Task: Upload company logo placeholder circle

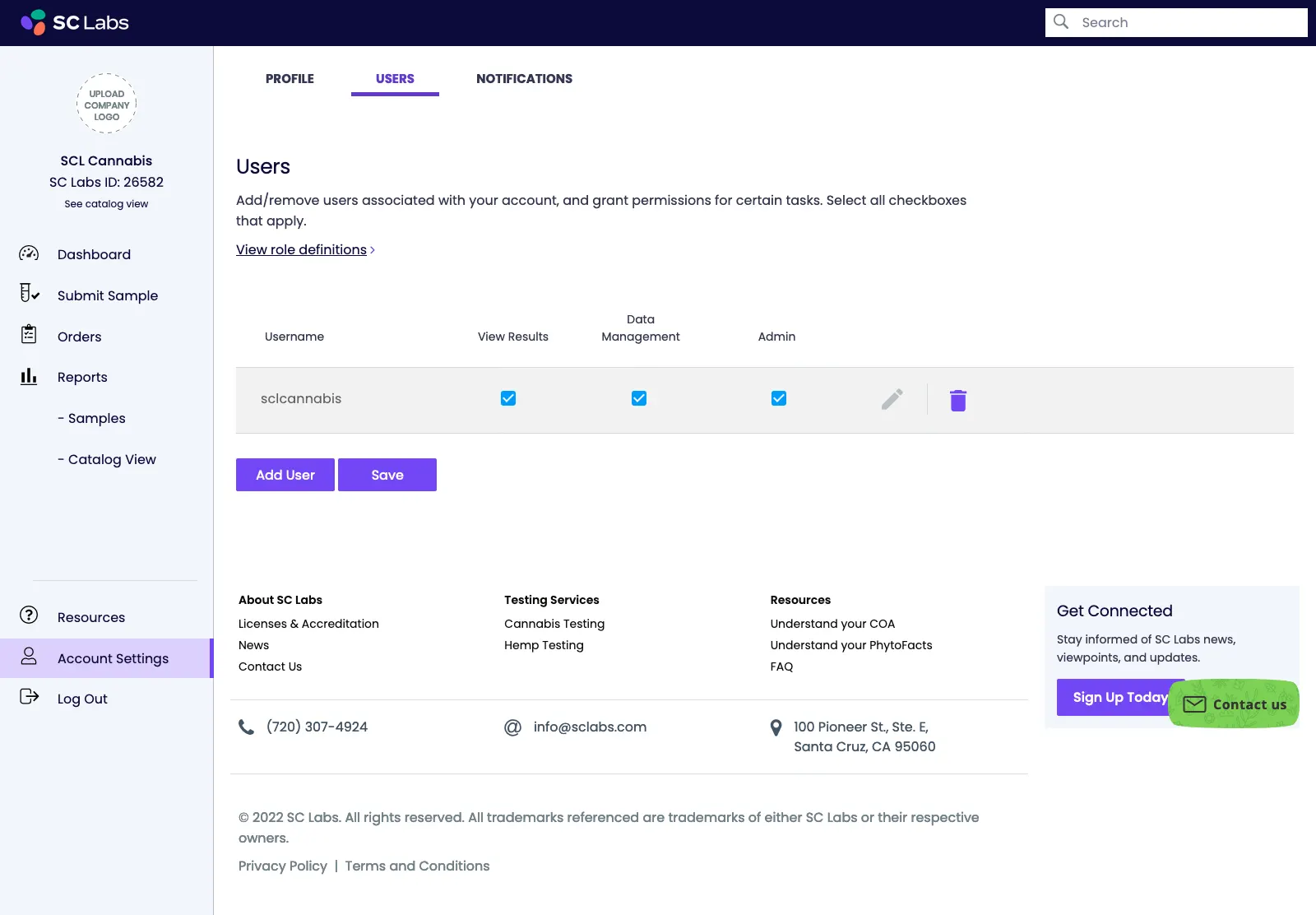Action: pyautogui.click(x=107, y=105)
